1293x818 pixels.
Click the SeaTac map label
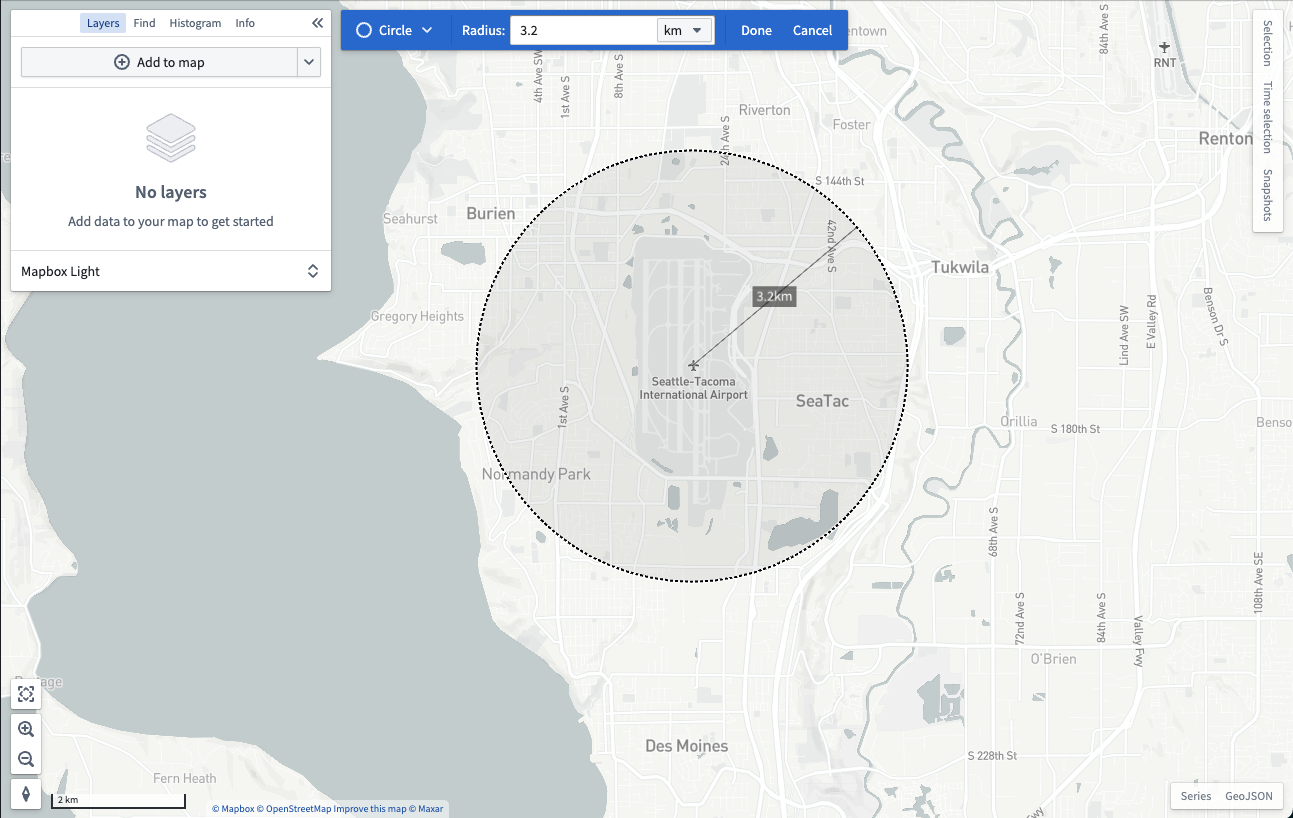(x=822, y=401)
